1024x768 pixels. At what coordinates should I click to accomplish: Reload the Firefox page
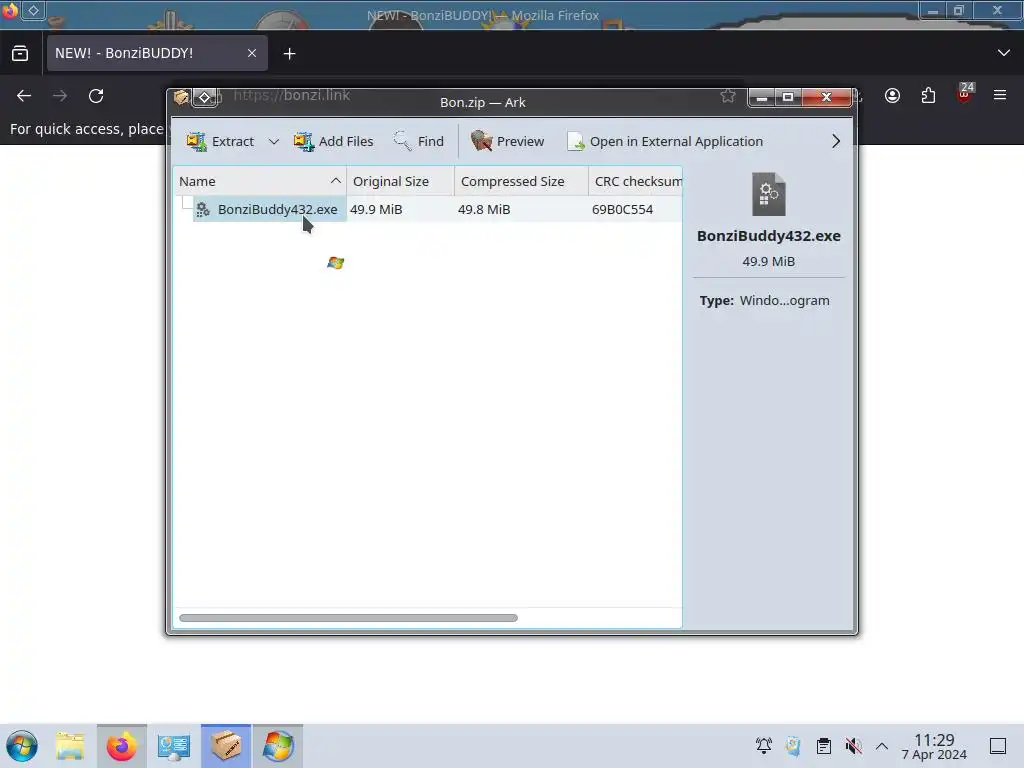pyautogui.click(x=96, y=96)
